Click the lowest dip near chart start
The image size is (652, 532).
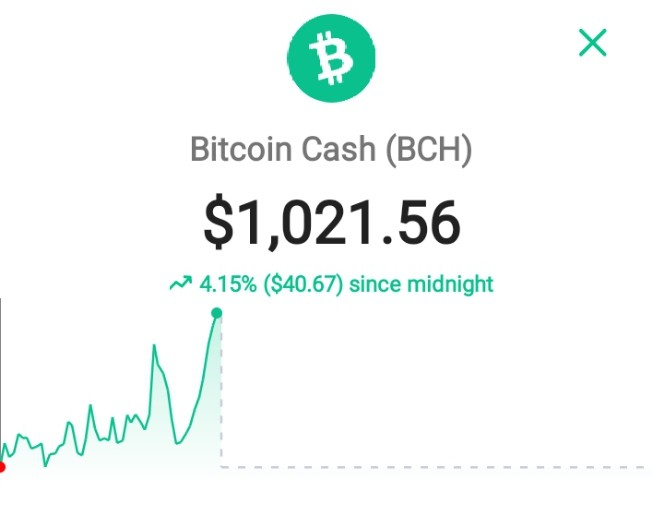[x=45, y=465]
